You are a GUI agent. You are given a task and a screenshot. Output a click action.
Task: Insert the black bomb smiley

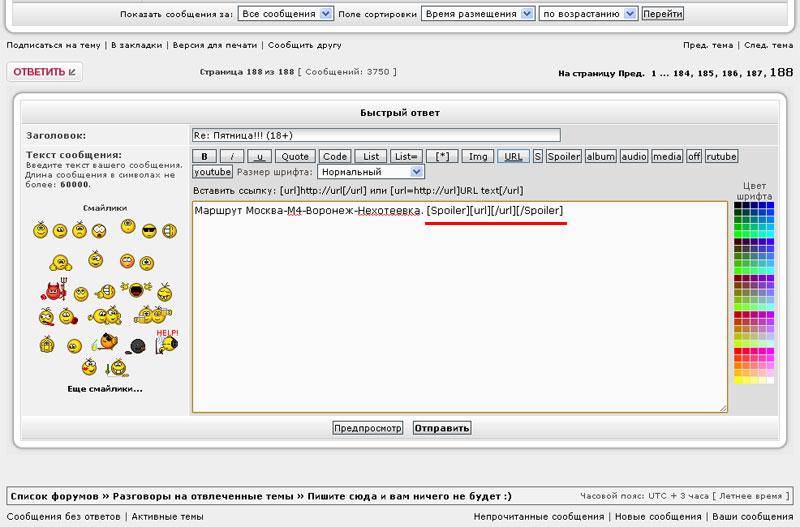click(138, 346)
